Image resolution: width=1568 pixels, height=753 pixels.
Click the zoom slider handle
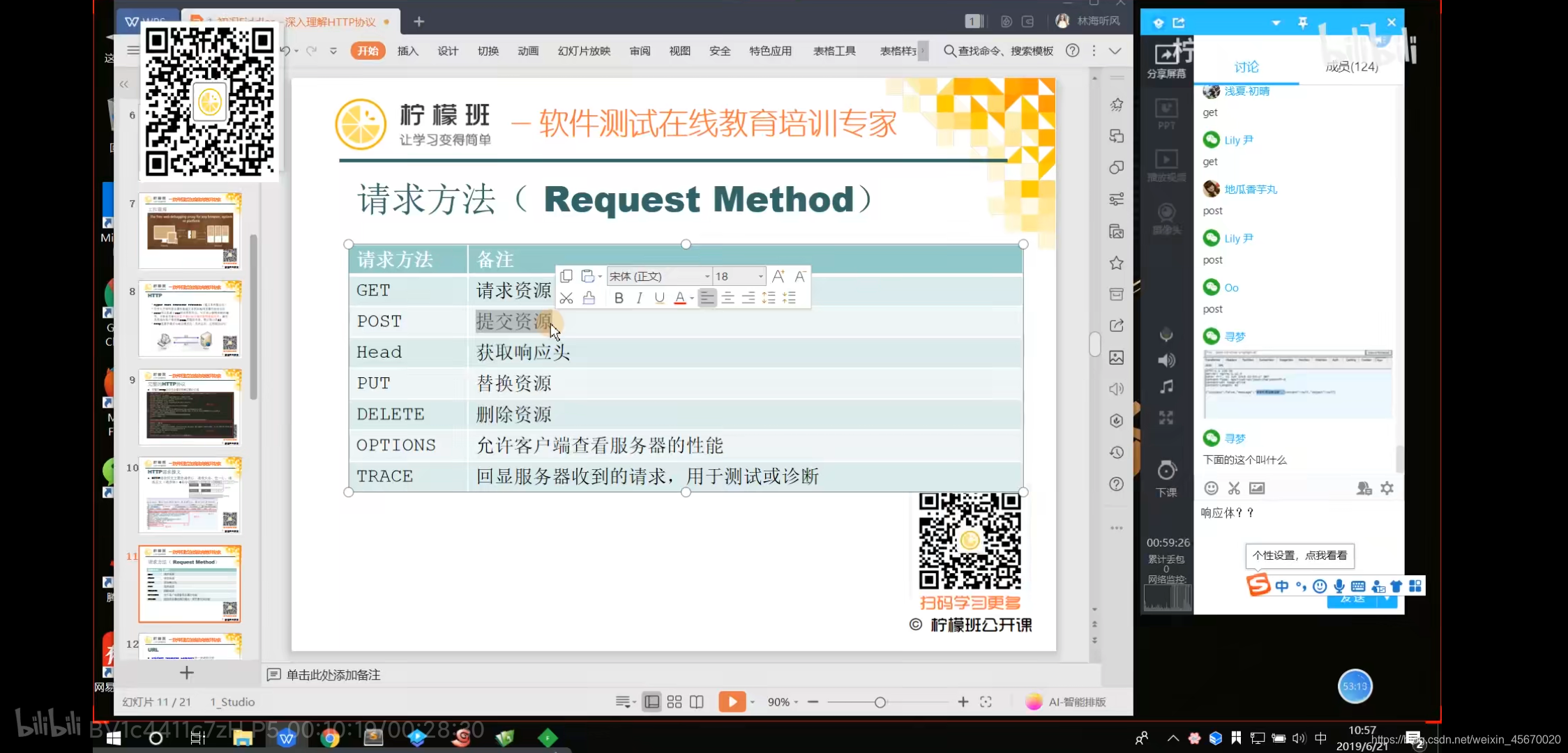[x=880, y=702]
